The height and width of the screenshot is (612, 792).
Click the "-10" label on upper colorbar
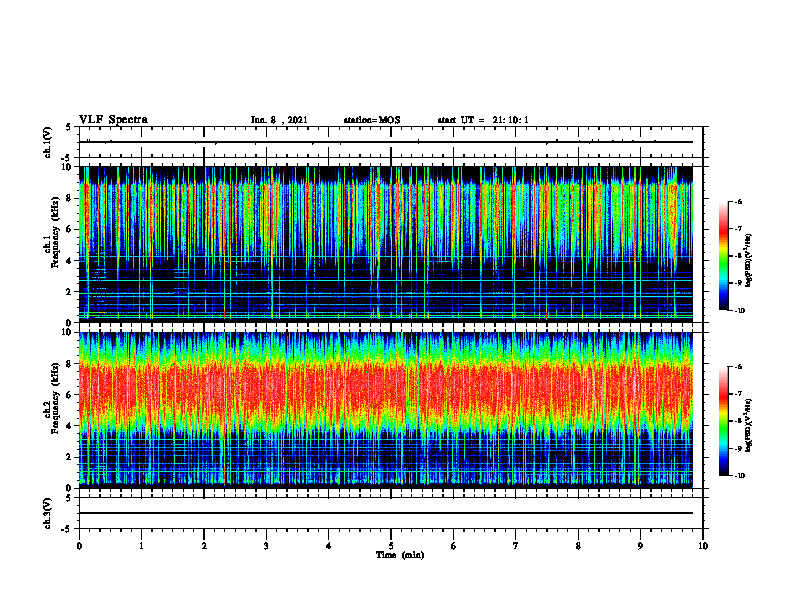(739, 311)
